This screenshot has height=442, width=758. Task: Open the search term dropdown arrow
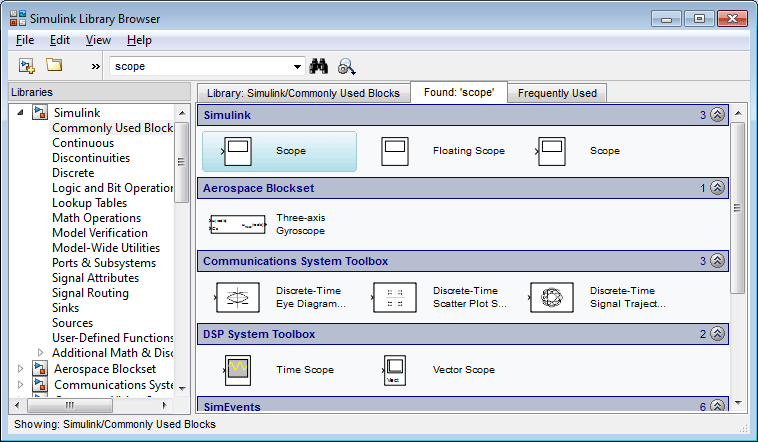coord(297,67)
